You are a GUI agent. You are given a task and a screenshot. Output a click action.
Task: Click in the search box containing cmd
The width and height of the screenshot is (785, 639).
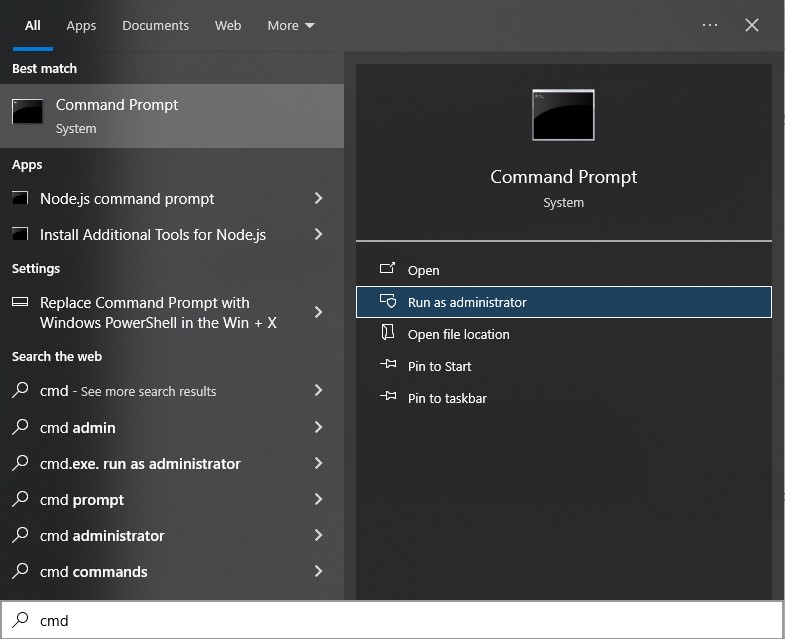coord(392,620)
